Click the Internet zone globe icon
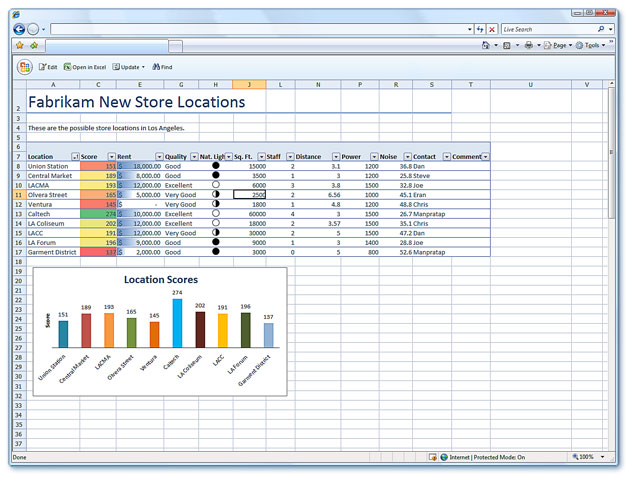630x477 pixels. [x=444, y=457]
